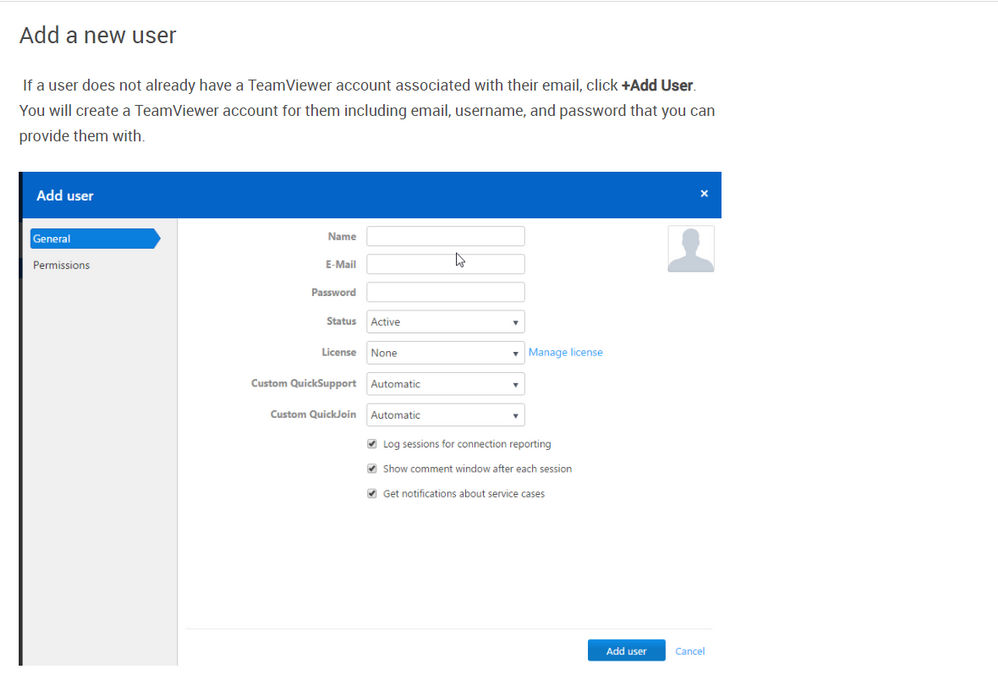Viewport: 998px width, 687px height.
Task: Click into the E-Mail field
Action: [x=446, y=264]
